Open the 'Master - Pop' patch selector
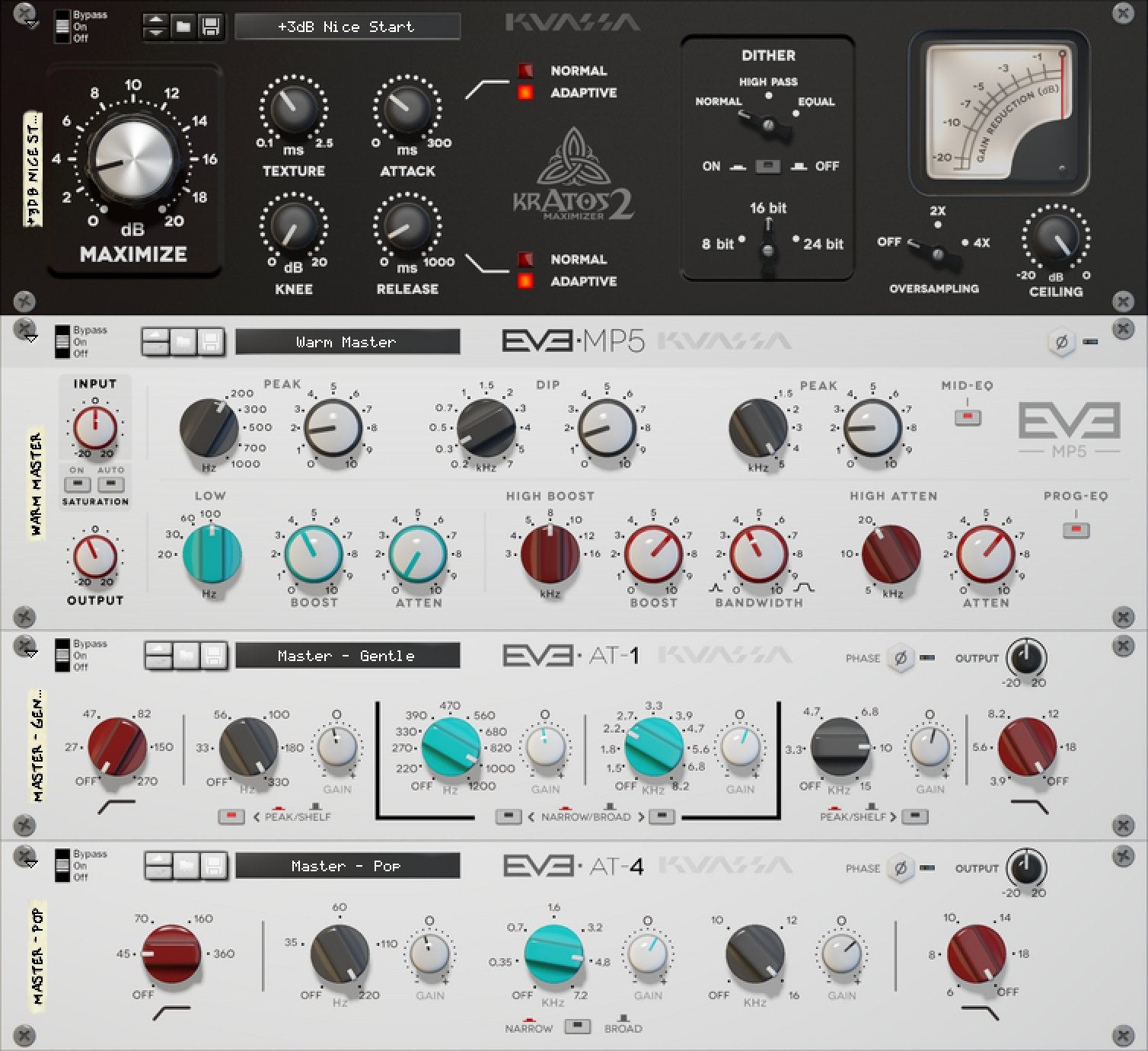Screen dimensions: 1148x1051 [347, 866]
